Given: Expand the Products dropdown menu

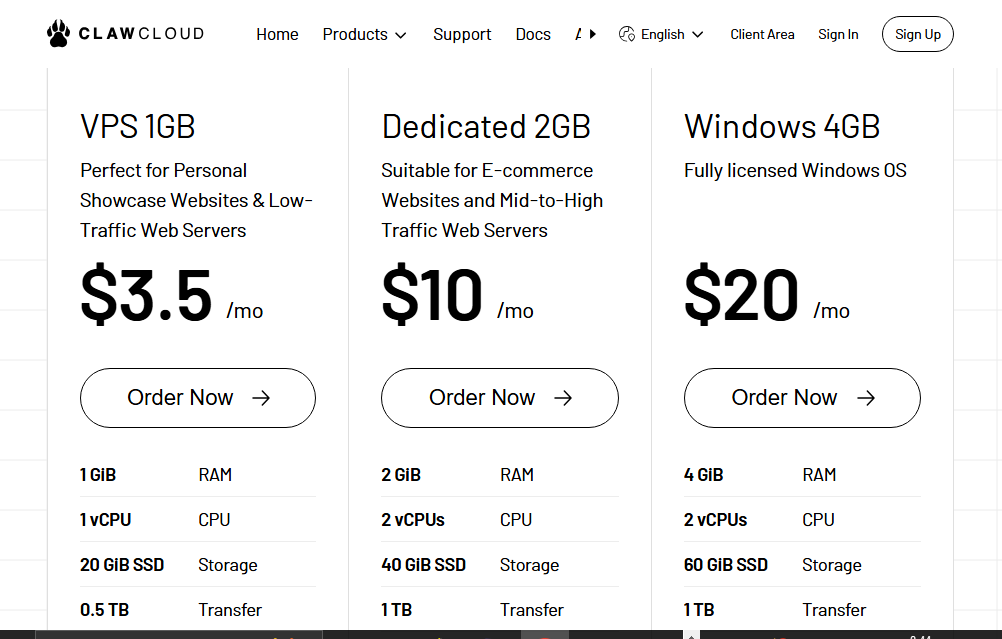Looking at the screenshot, I should [x=364, y=35].
